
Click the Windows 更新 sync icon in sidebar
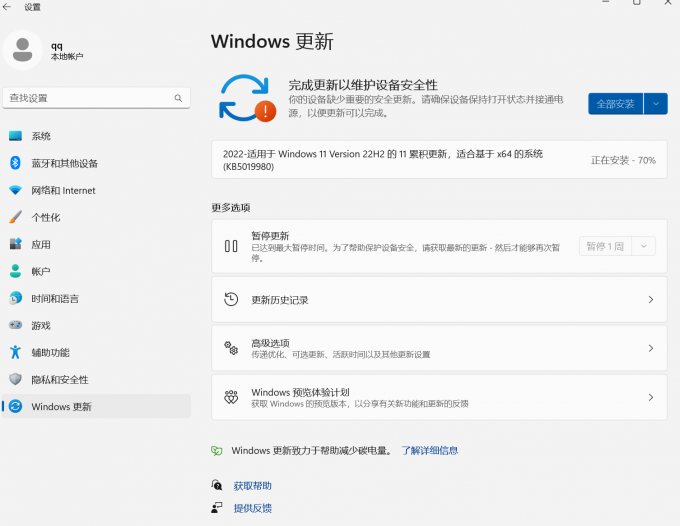point(15,406)
